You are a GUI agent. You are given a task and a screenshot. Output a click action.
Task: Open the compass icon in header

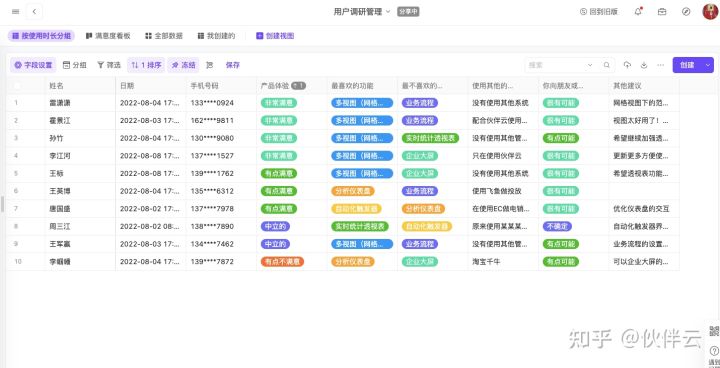click(x=686, y=12)
